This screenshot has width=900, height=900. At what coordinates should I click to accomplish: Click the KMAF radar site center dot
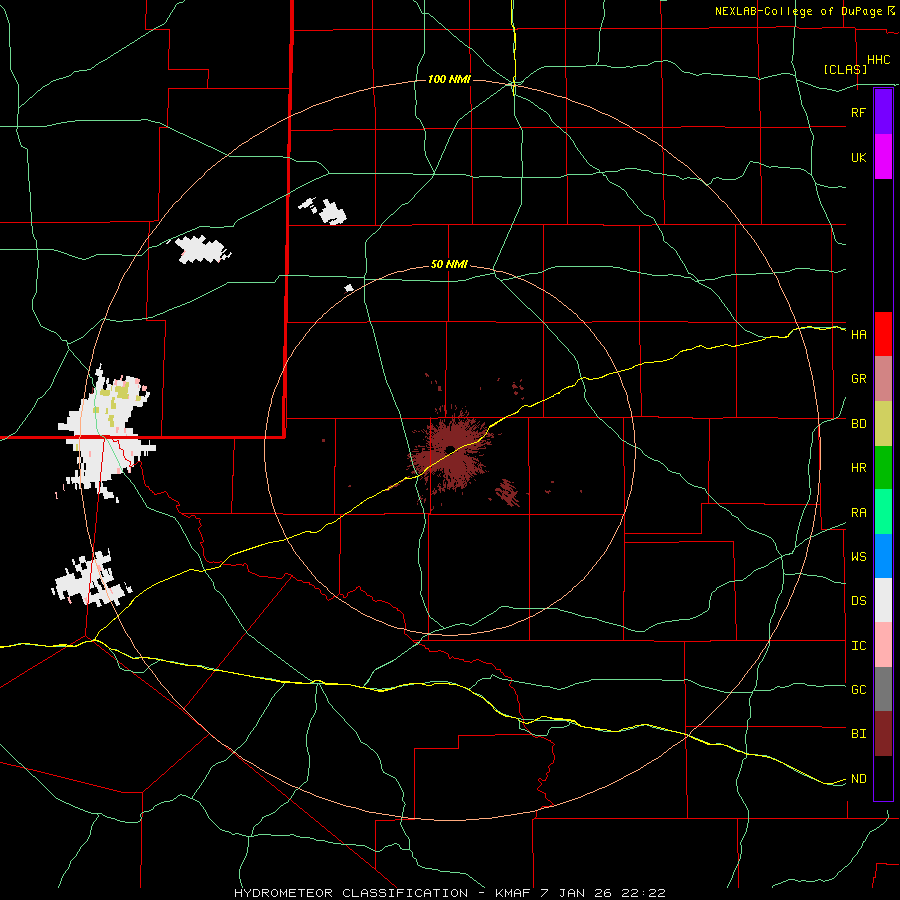pyautogui.click(x=451, y=449)
